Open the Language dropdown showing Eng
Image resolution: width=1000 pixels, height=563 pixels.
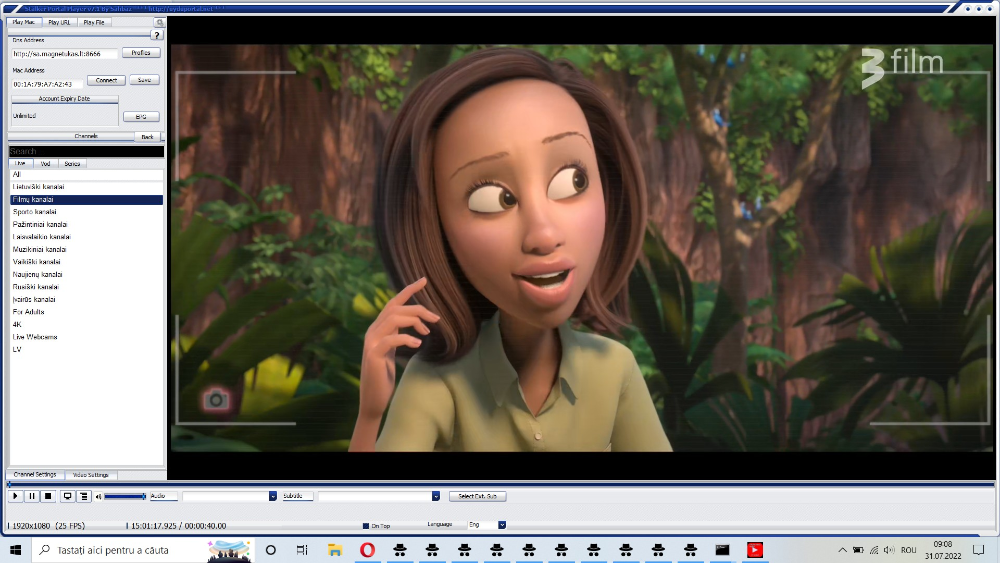click(502, 525)
